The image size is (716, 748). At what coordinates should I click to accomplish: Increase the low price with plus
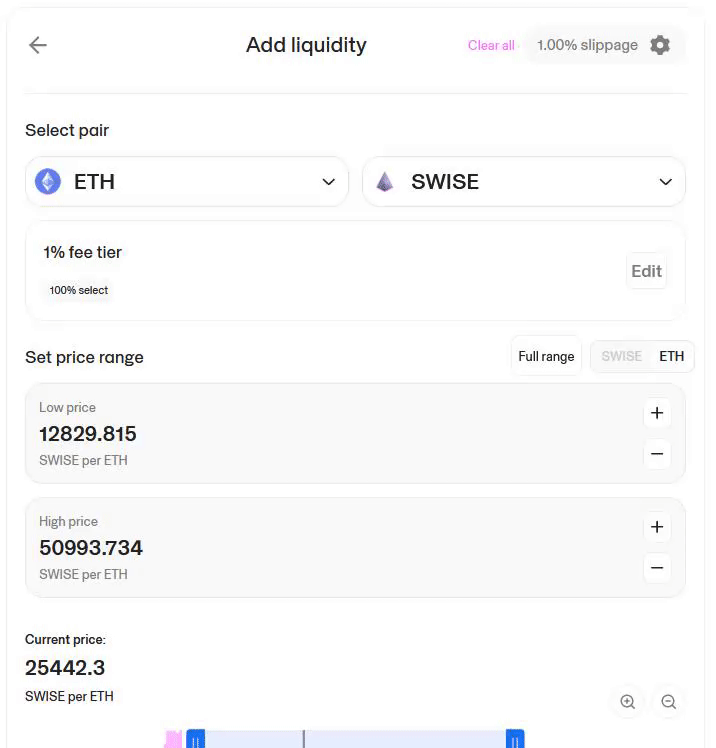point(657,413)
